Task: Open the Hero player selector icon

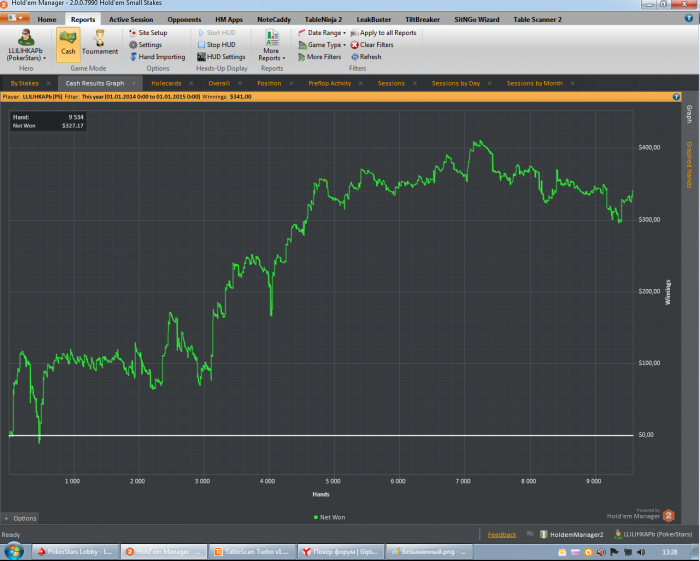Action: click(x=26, y=38)
